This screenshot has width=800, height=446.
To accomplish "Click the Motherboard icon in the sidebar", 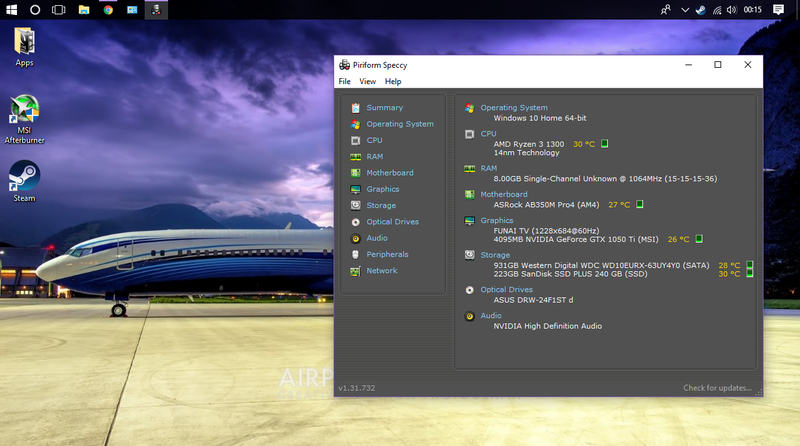I will point(356,173).
